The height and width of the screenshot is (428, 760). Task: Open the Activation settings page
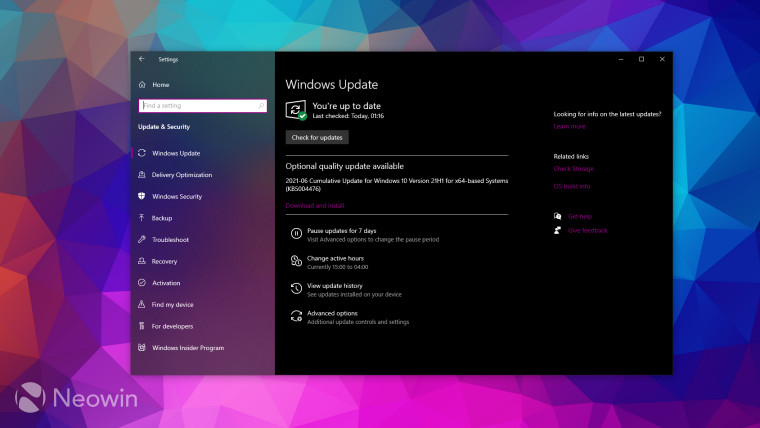click(x=166, y=283)
